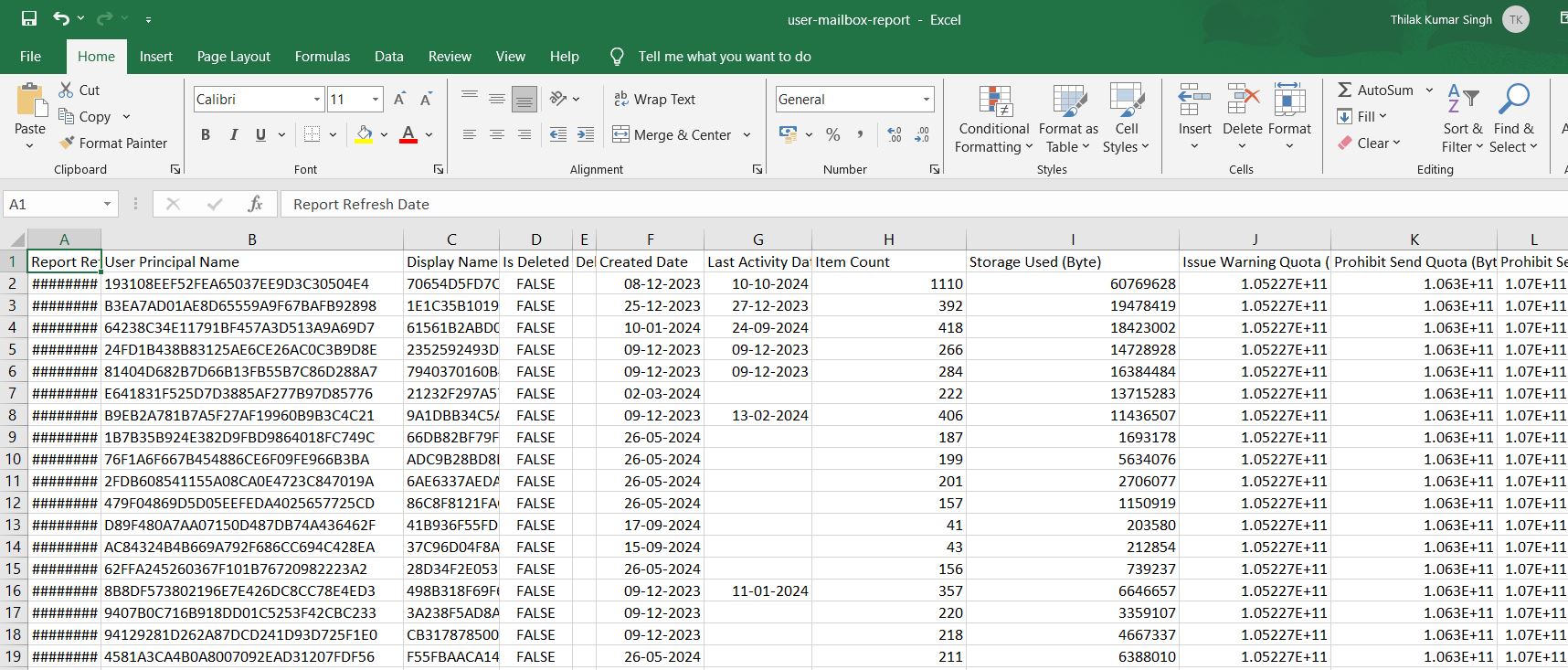This screenshot has height=670, width=1568.
Task: Switch to the Formulas ribbon tab
Action: [322, 57]
